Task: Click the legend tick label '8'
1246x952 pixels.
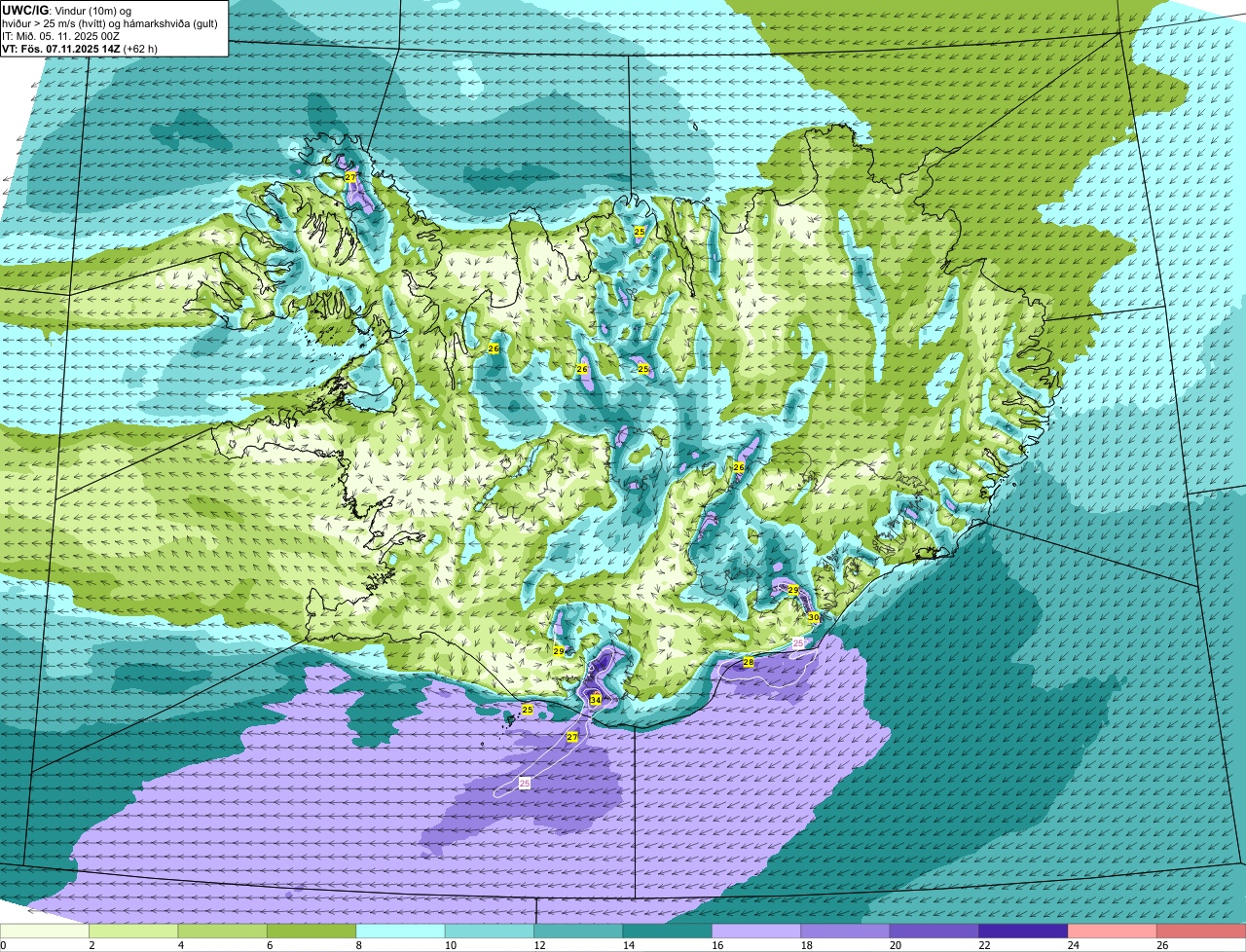Action: point(358,944)
